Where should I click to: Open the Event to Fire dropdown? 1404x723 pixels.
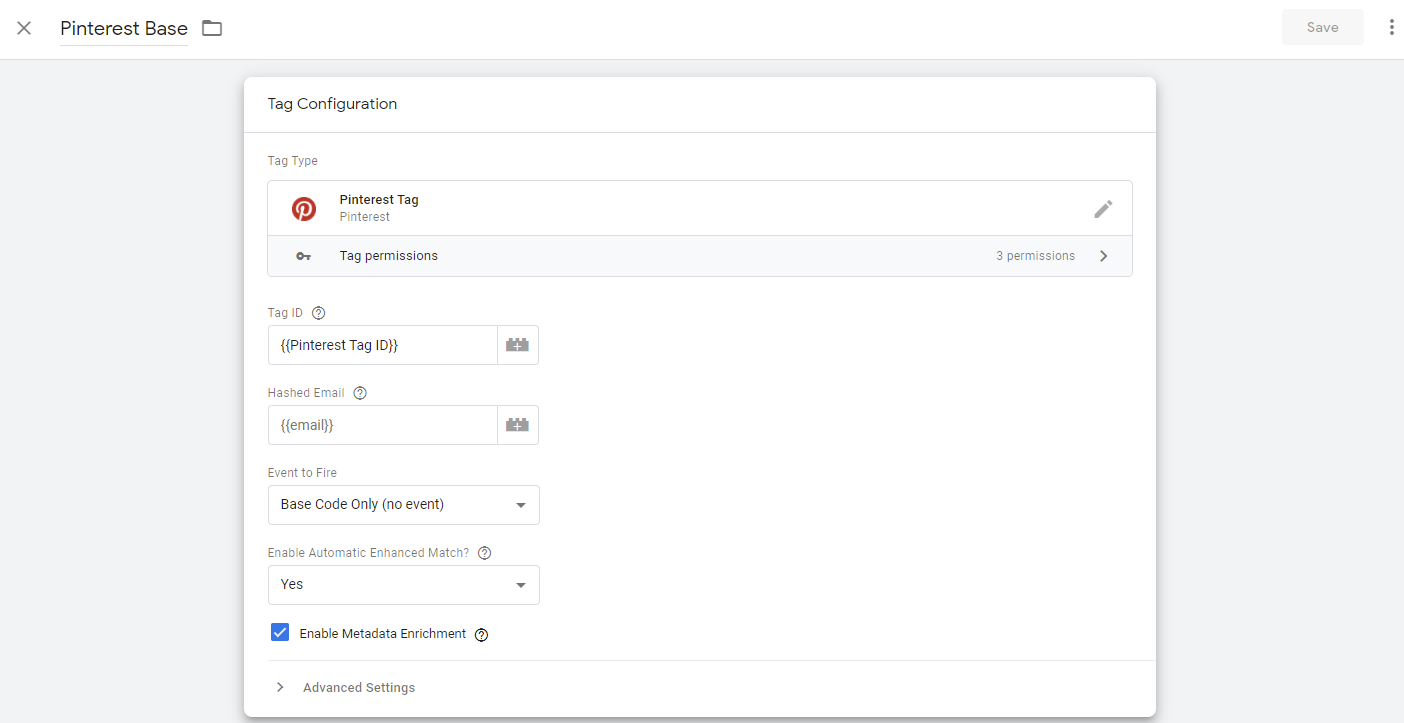[403, 505]
